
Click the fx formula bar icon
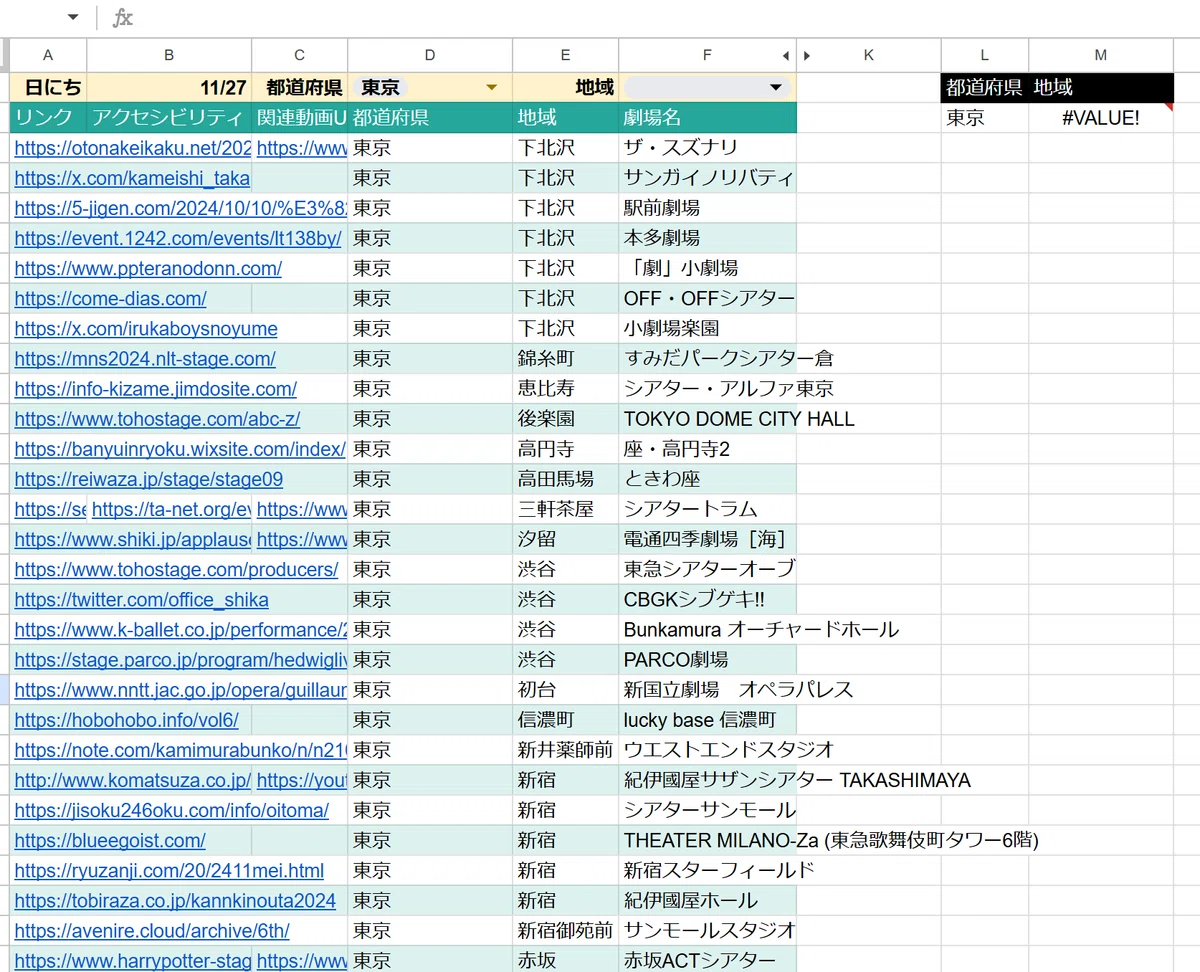pos(122,18)
